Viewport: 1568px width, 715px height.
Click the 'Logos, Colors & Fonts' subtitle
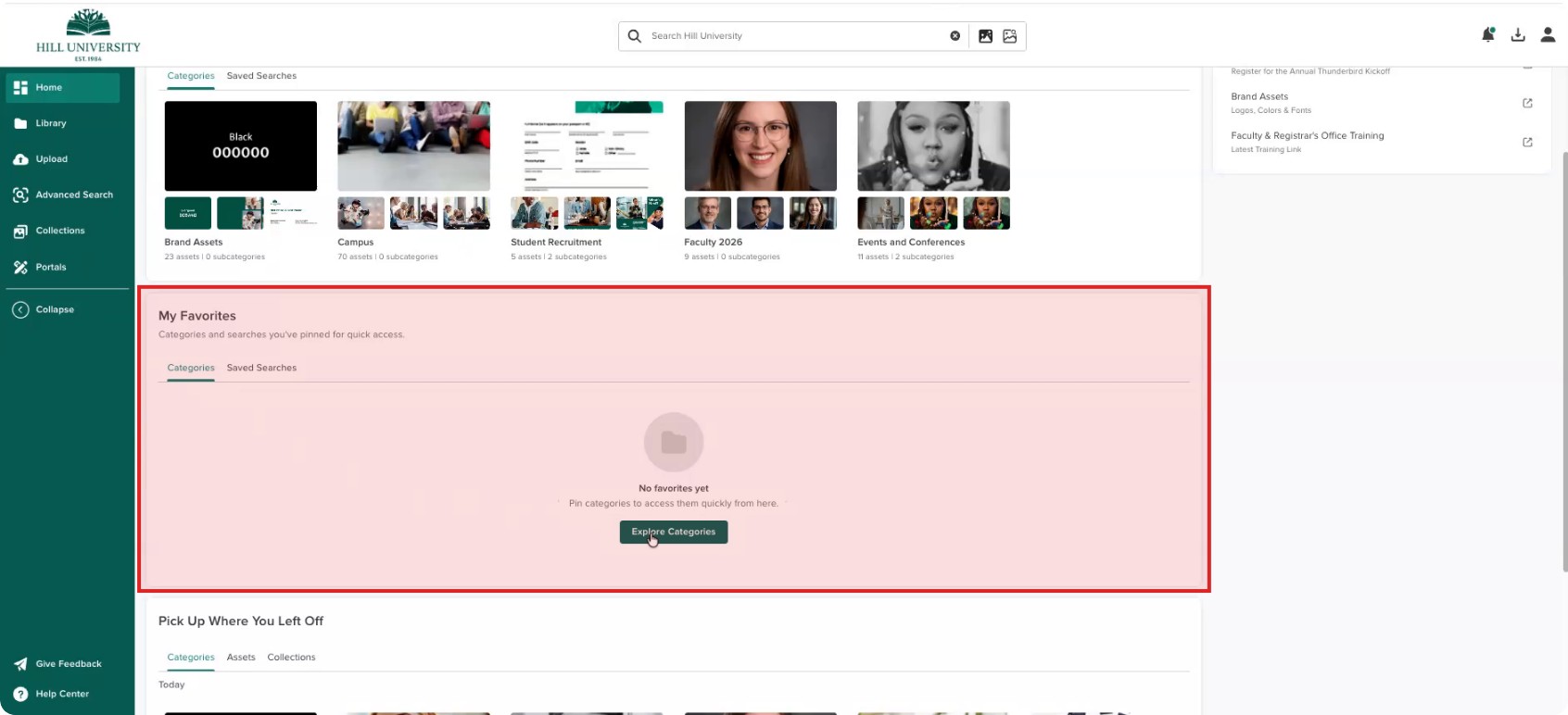click(1271, 110)
